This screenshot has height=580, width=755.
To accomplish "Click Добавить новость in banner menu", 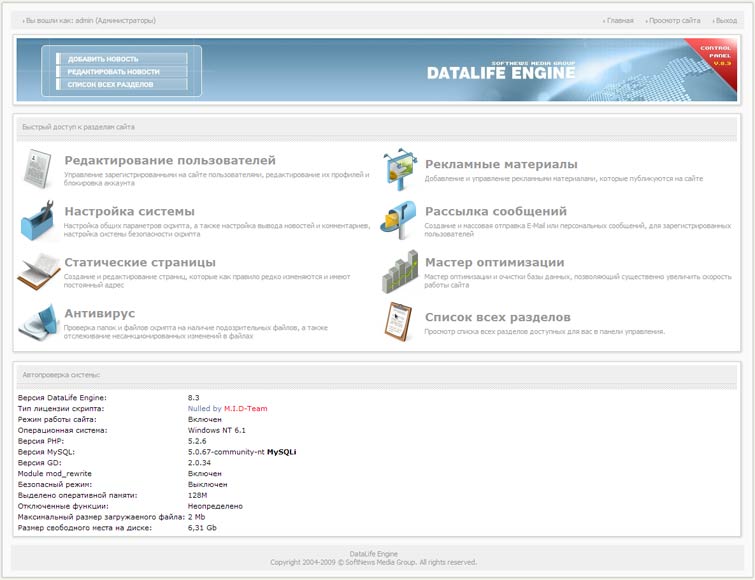I will [x=122, y=59].
